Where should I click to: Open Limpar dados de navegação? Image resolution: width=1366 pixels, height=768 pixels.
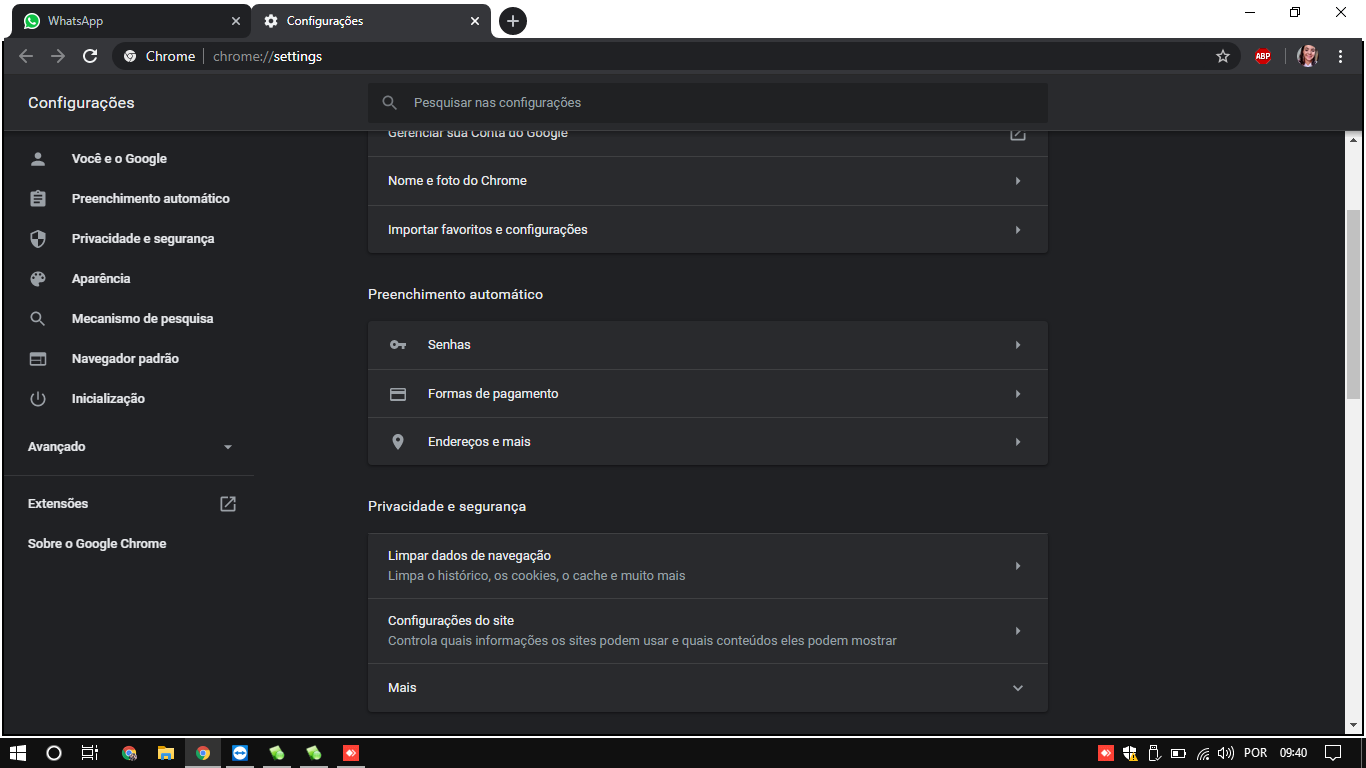(708, 566)
